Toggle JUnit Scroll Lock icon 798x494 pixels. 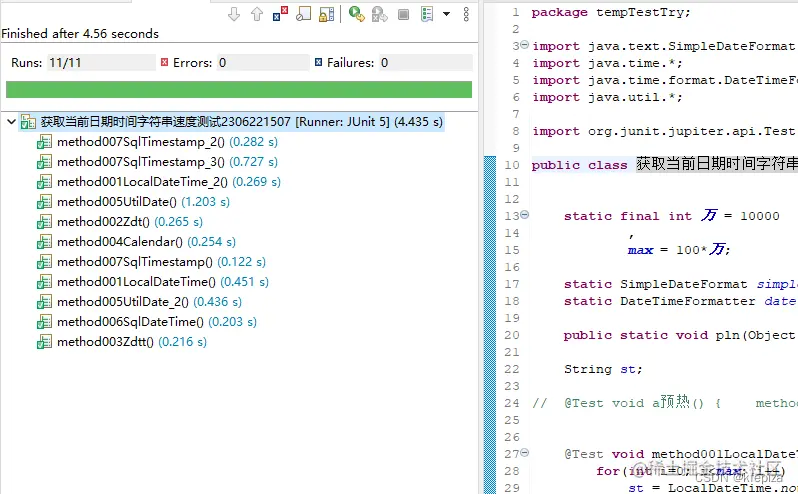327,14
